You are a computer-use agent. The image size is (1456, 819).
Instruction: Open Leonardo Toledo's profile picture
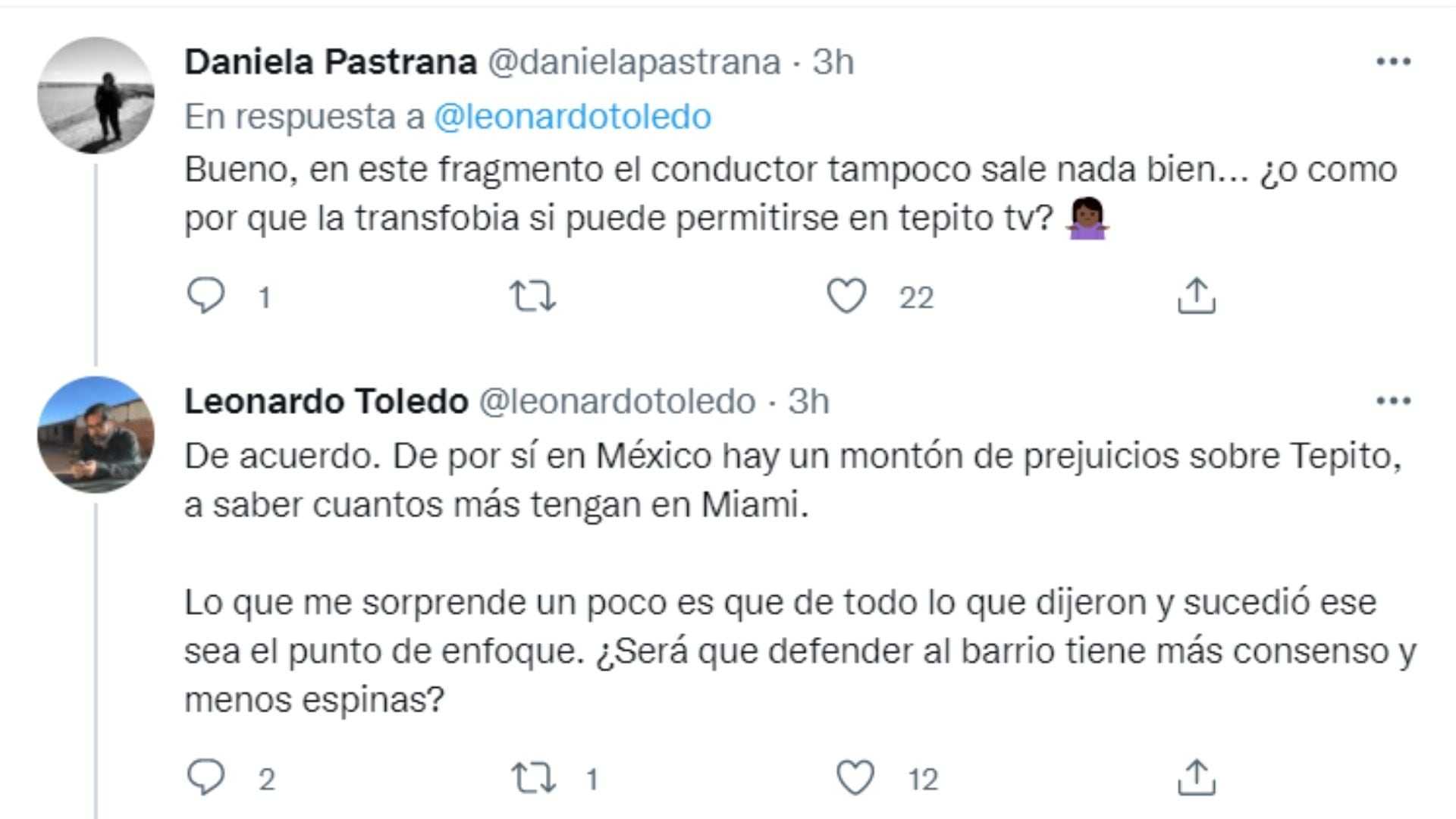point(96,435)
